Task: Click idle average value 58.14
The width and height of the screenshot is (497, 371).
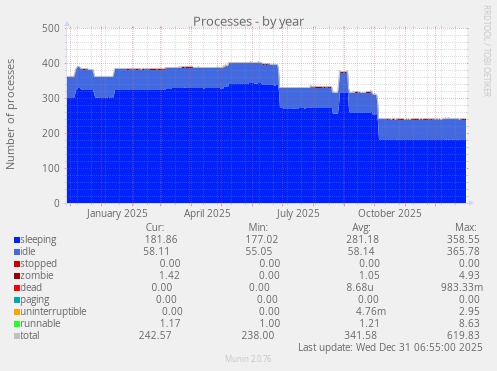Action: tap(361, 251)
